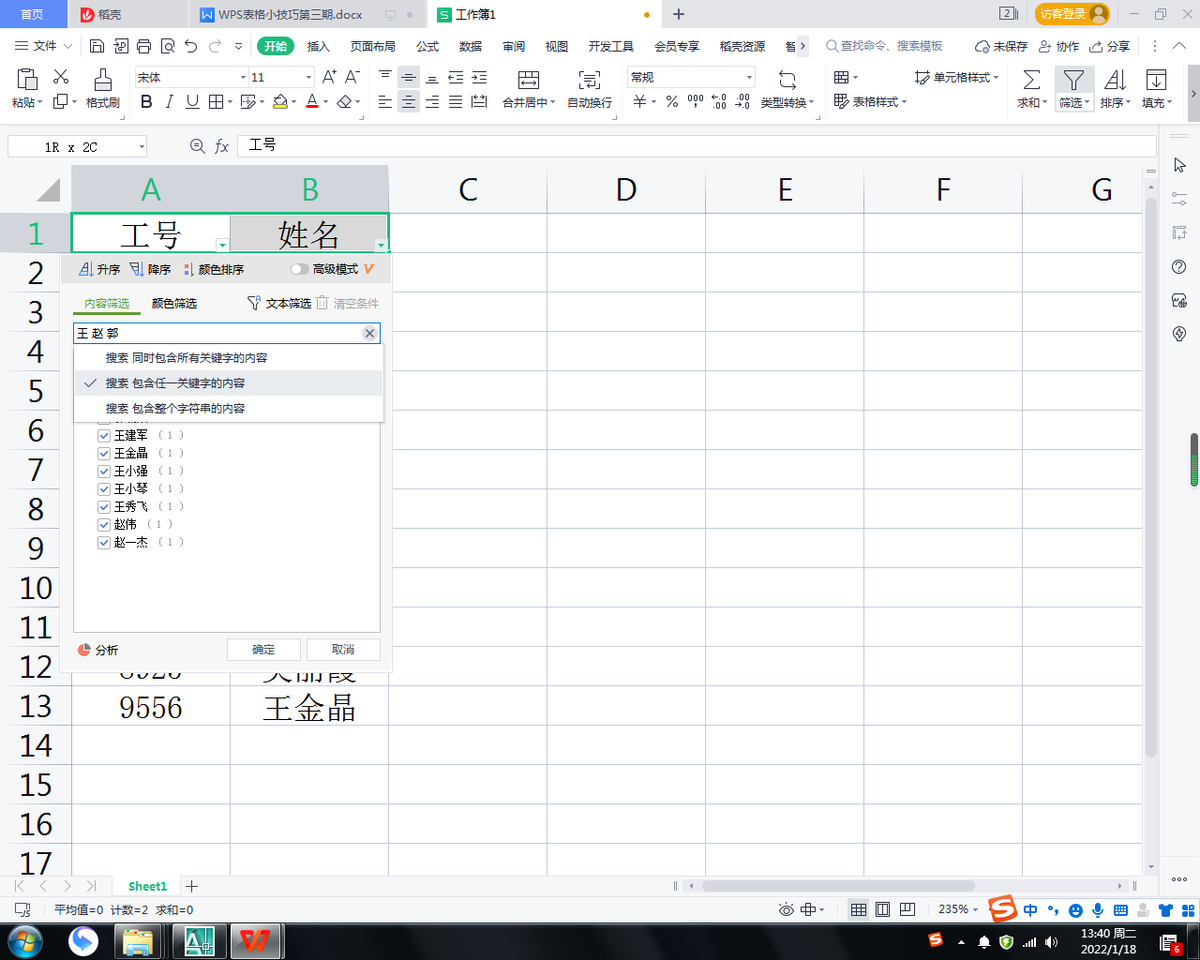Select search option 同时包含所有关键字的内容
This screenshot has height=960, width=1200.
click(187, 357)
